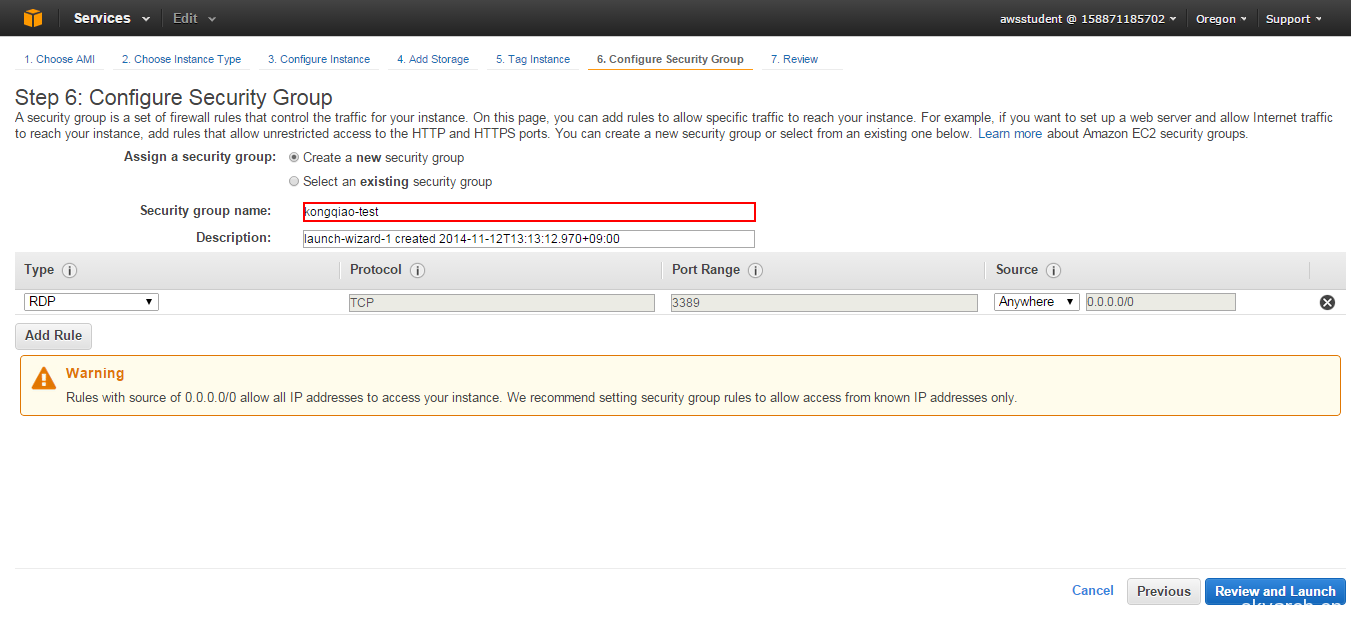Click the info icon next to Source
This screenshot has width=1351, height=622.
click(x=1053, y=271)
